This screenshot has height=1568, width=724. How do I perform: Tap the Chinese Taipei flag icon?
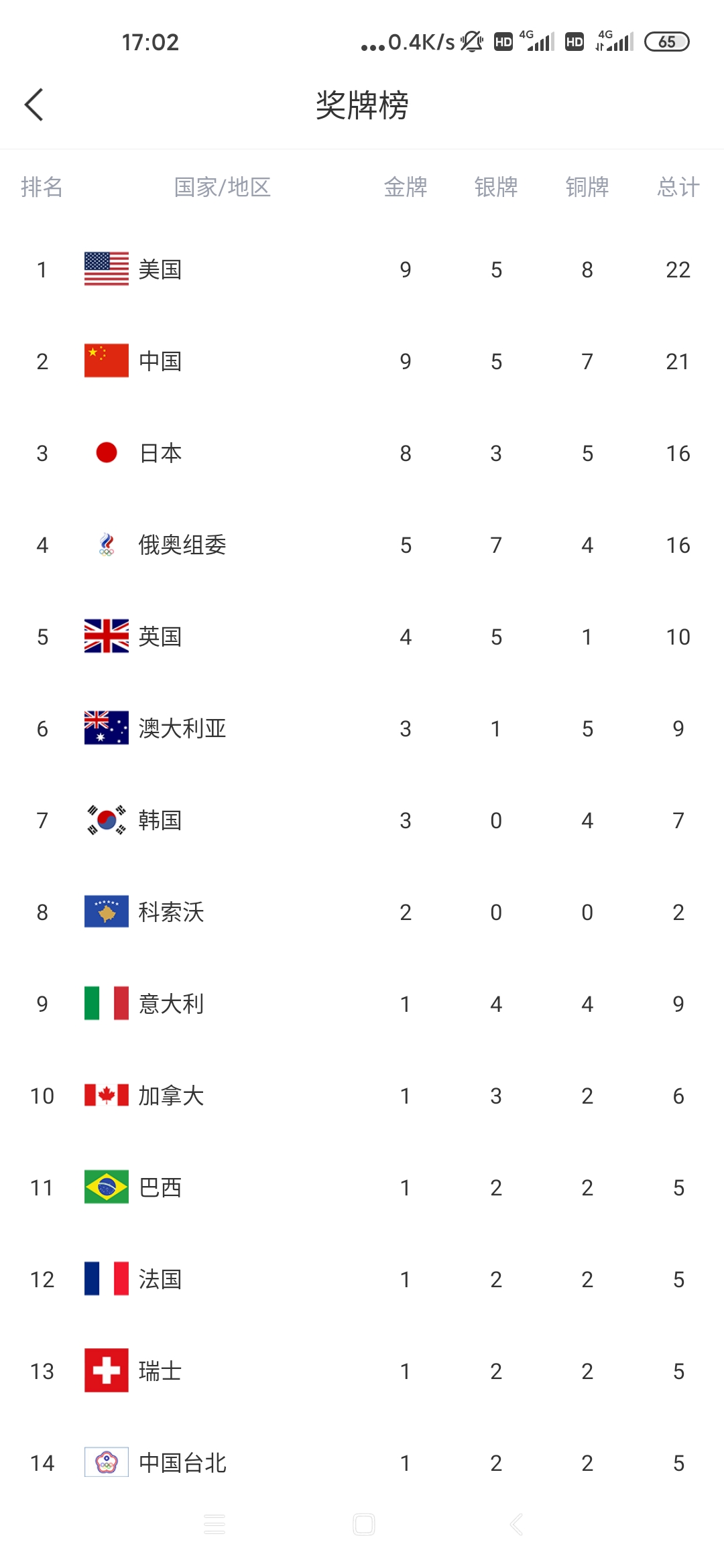pyautogui.click(x=107, y=1463)
